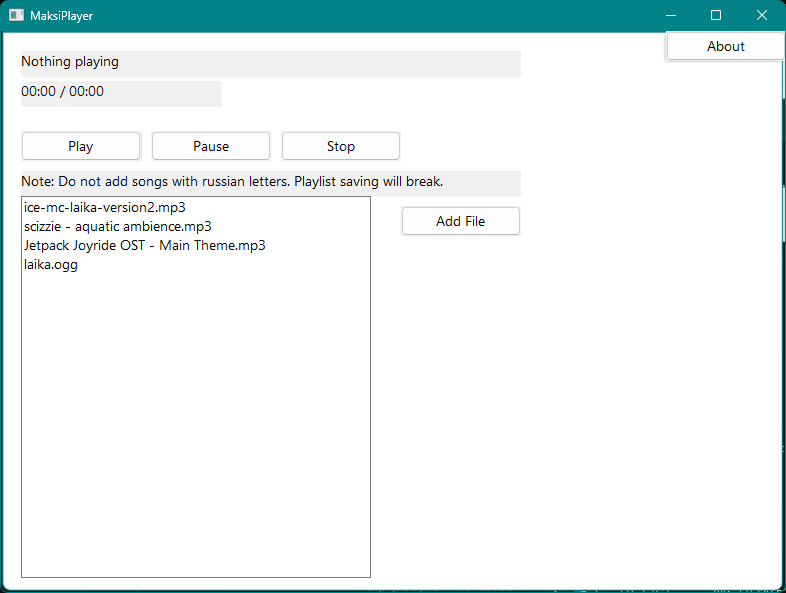Click empty title bar space left of minimize
The image size is (786, 593).
click(400, 16)
